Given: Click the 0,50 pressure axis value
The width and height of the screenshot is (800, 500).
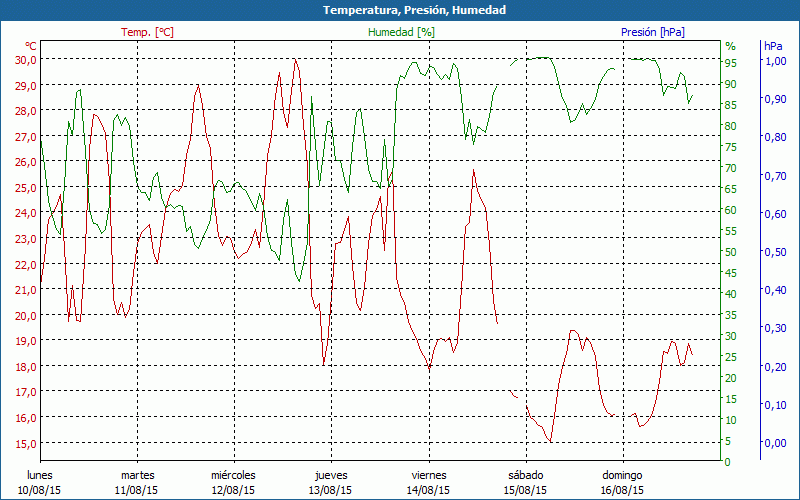Looking at the screenshot, I should coord(775,252).
